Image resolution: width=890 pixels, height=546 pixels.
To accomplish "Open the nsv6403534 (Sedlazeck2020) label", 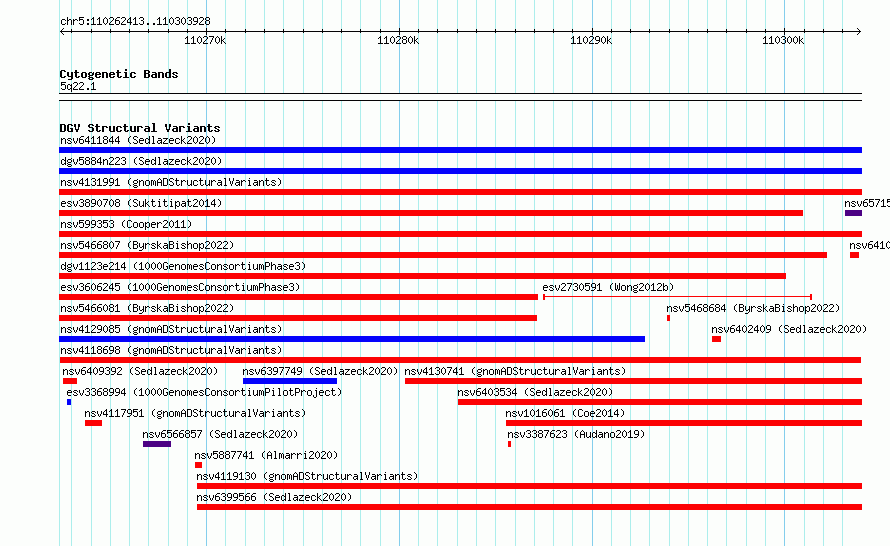I will [535, 392].
